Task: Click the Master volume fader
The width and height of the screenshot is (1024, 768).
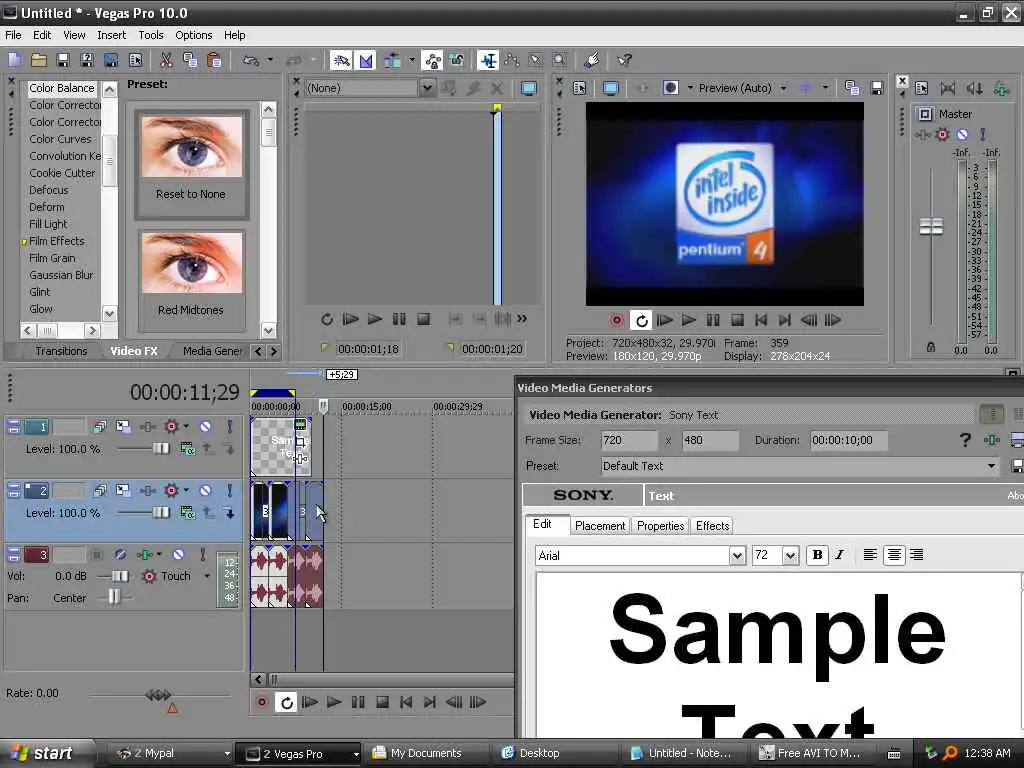Action: pos(931,227)
